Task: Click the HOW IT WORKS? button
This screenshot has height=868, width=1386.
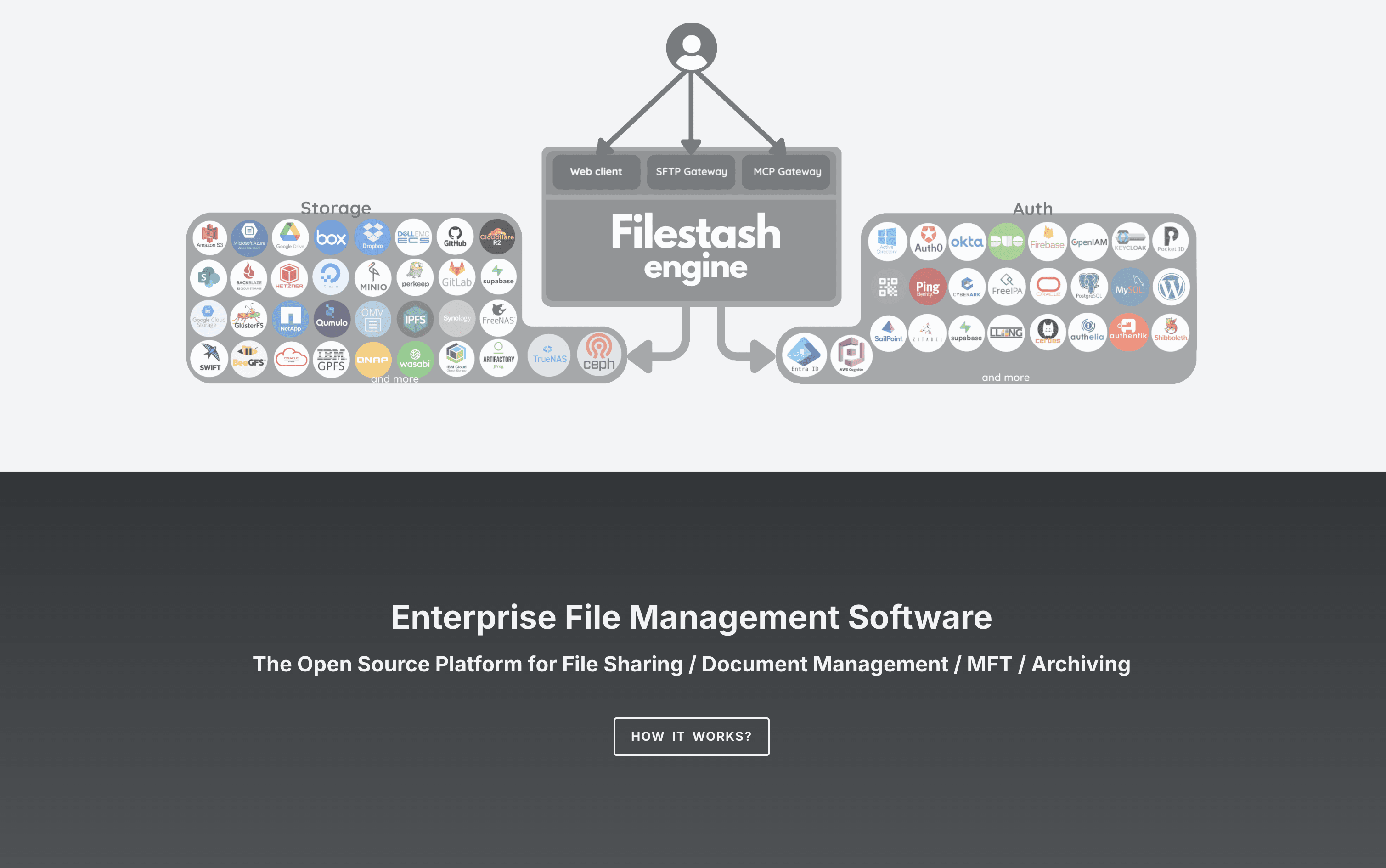Action: point(691,737)
